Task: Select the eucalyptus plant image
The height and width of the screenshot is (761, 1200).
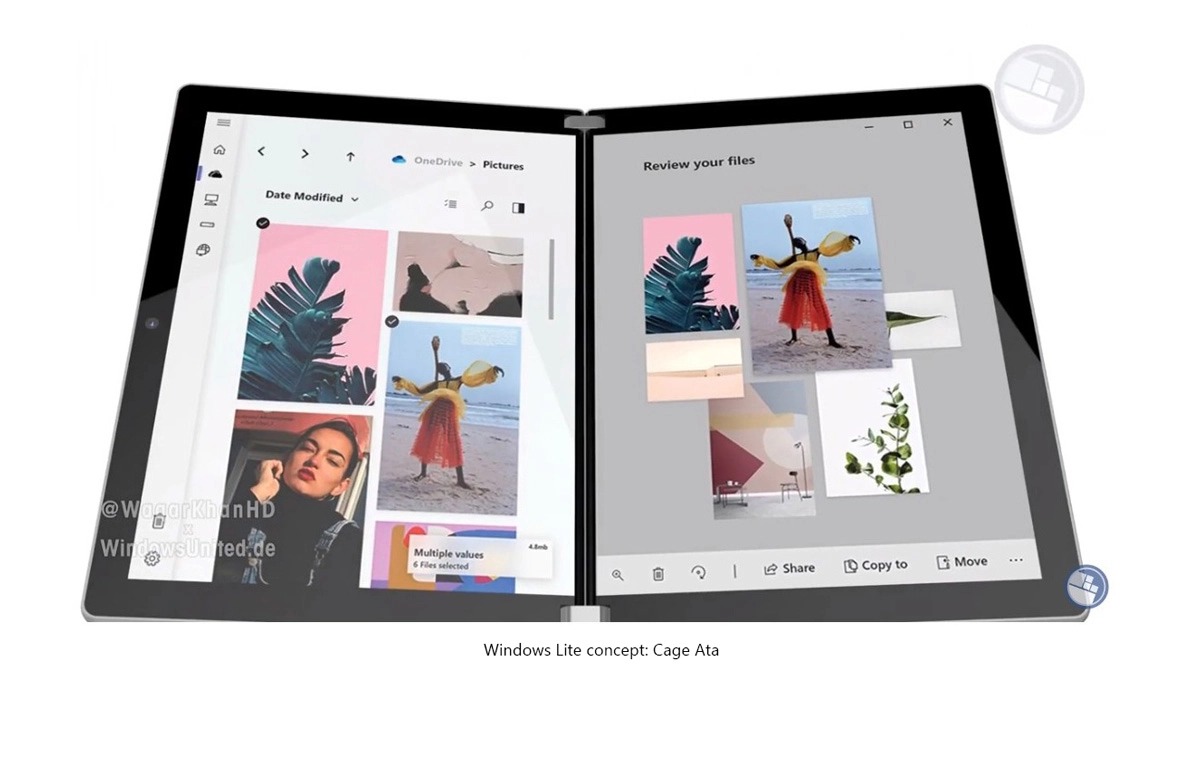Action: pyautogui.click(x=873, y=428)
